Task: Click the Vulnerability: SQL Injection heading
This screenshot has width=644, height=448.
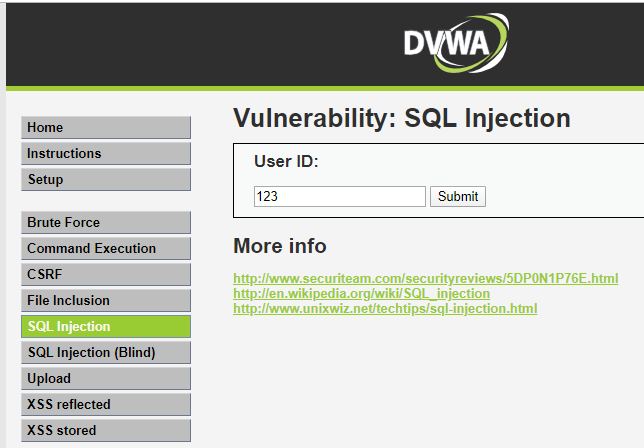Action: [401, 119]
